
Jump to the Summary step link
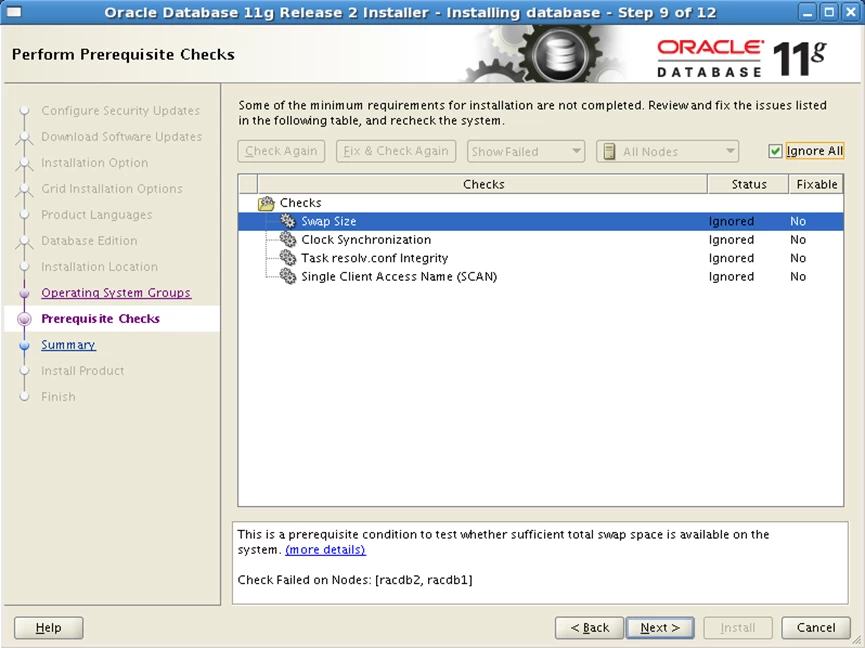pos(68,345)
